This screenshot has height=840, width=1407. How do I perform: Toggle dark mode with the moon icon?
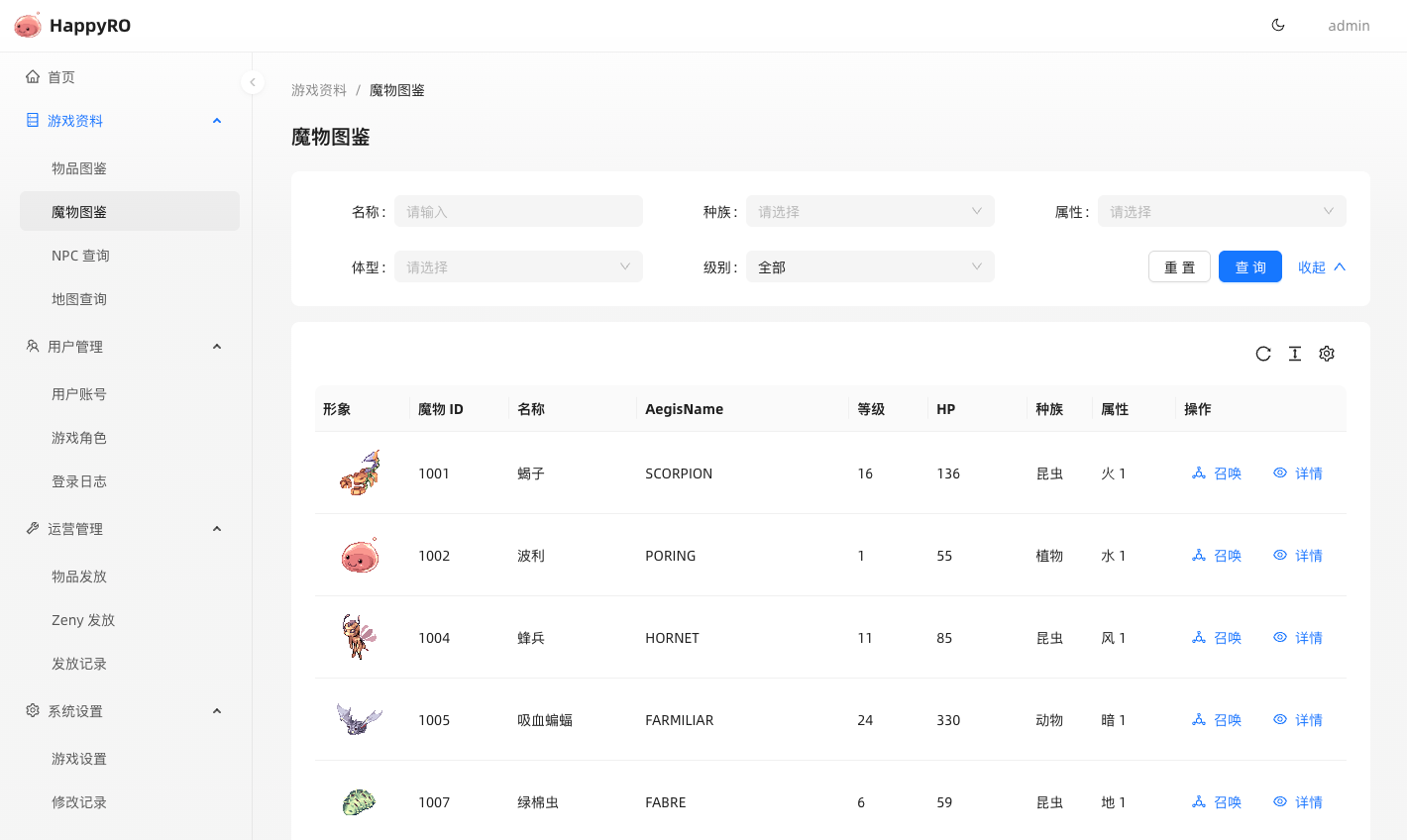(x=1278, y=25)
